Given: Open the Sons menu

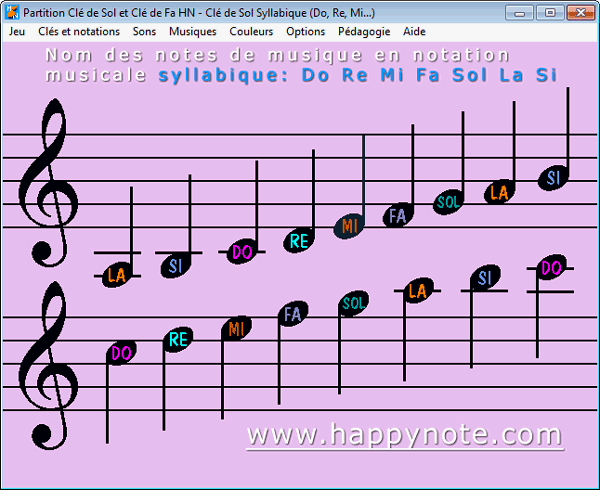Looking at the screenshot, I should (144, 32).
